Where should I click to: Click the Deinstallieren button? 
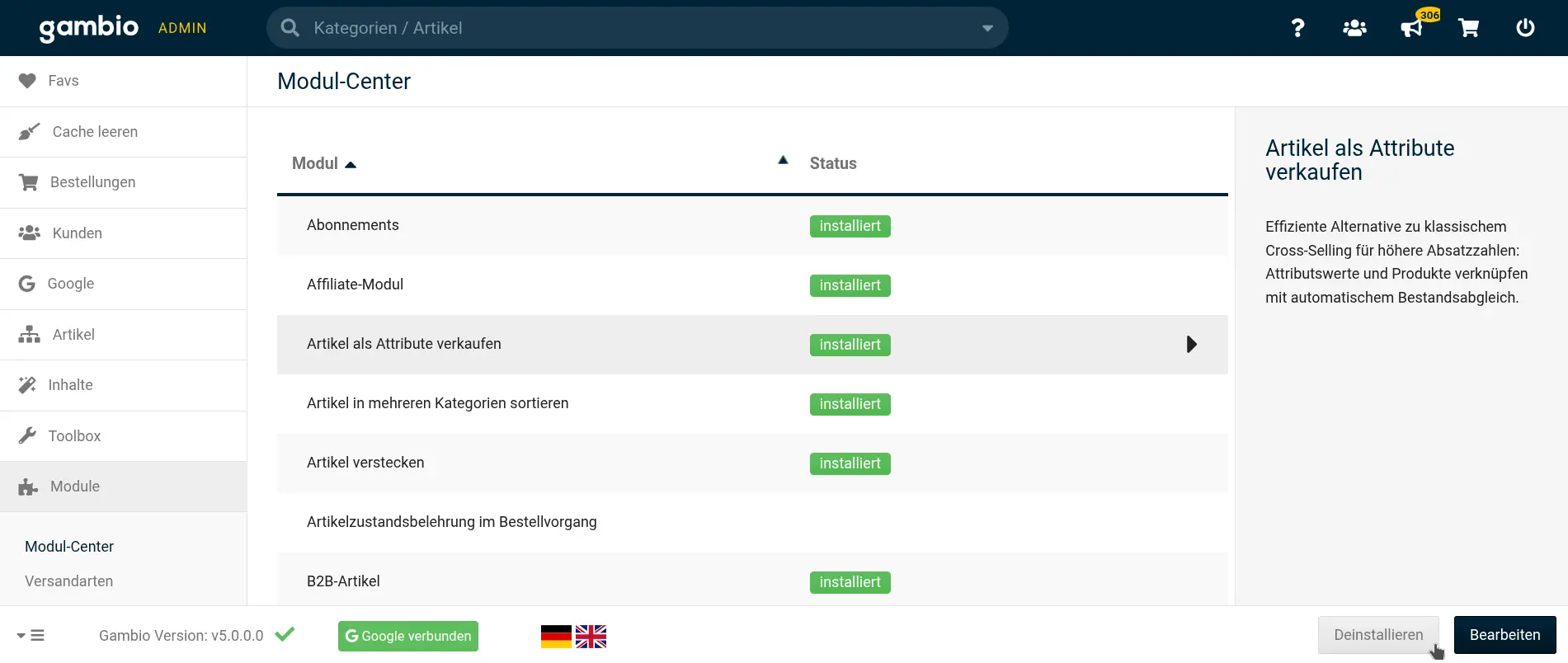1378,635
